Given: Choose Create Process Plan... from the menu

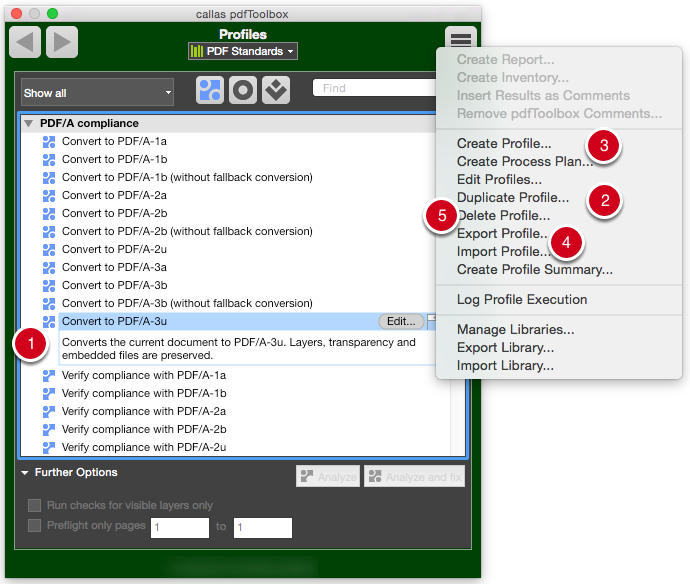Looking at the screenshot, I should (x=525, y=162).
